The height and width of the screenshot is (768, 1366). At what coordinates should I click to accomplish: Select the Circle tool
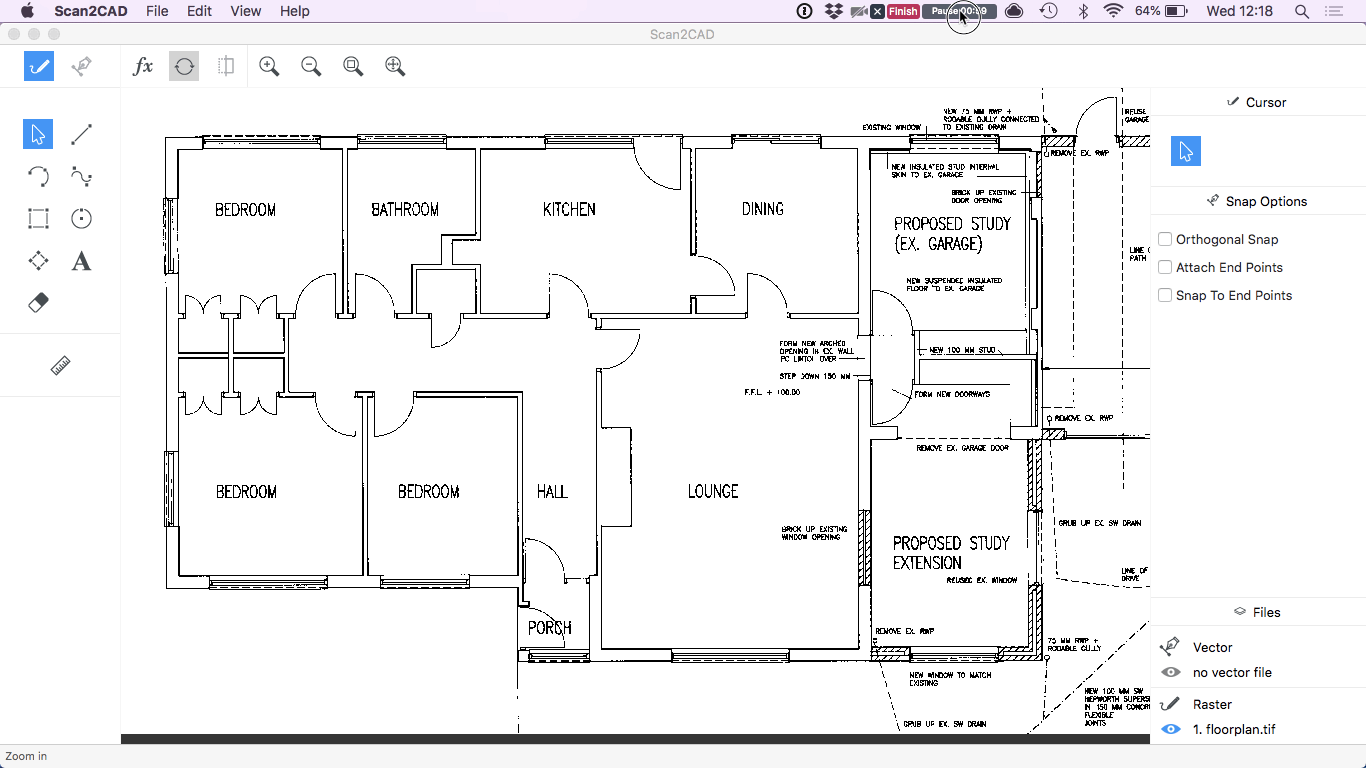click(81, 218)
